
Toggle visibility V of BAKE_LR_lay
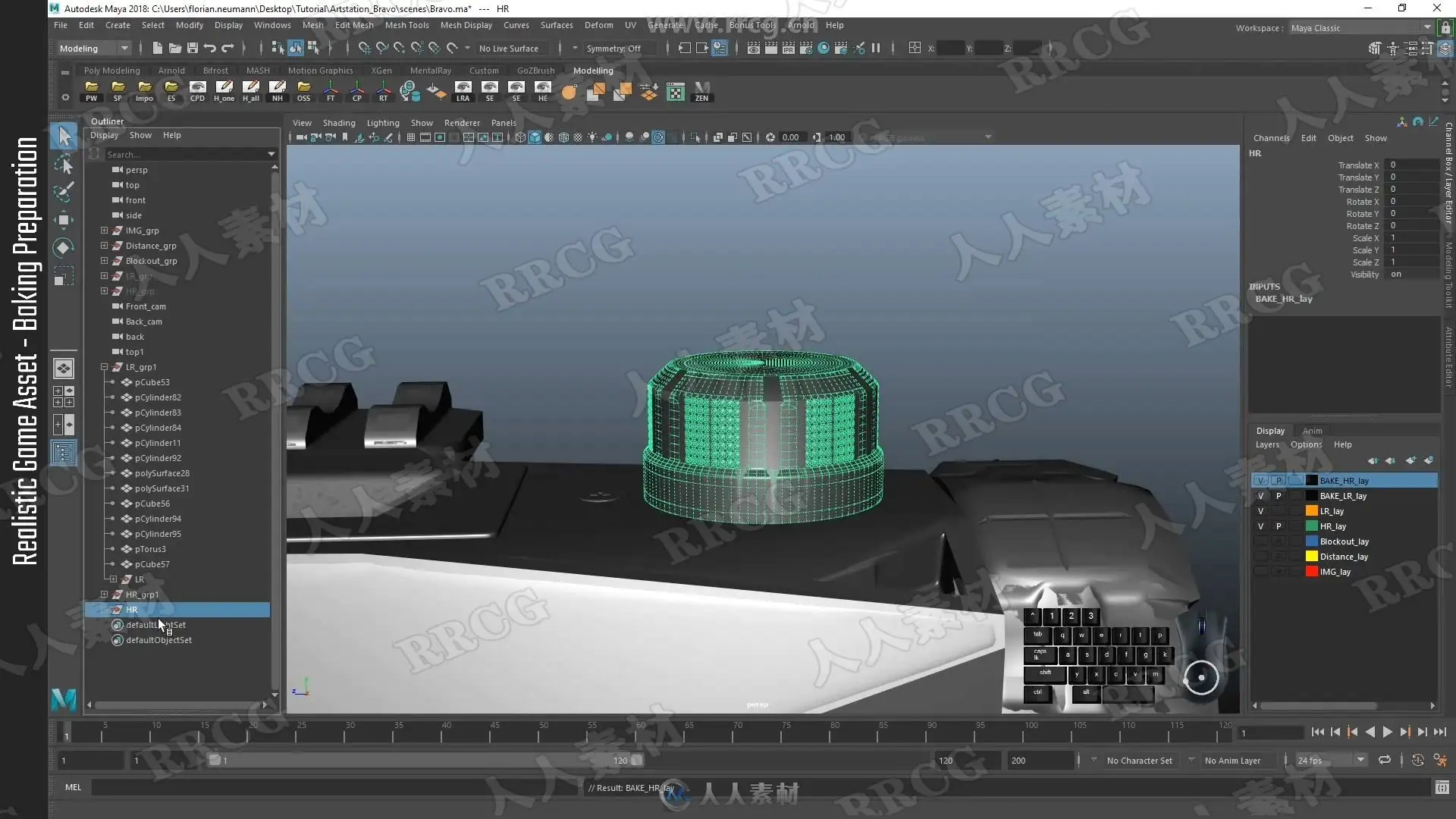[x=1260, y=496]
